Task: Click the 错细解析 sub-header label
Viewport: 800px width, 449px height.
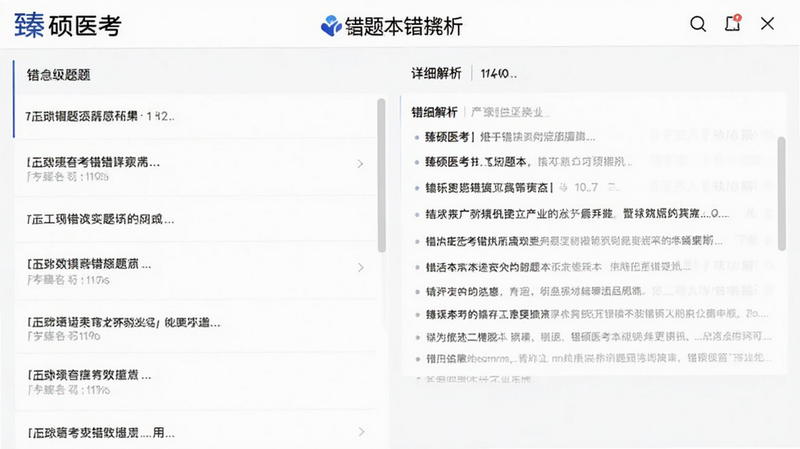Action: [434, 112]
